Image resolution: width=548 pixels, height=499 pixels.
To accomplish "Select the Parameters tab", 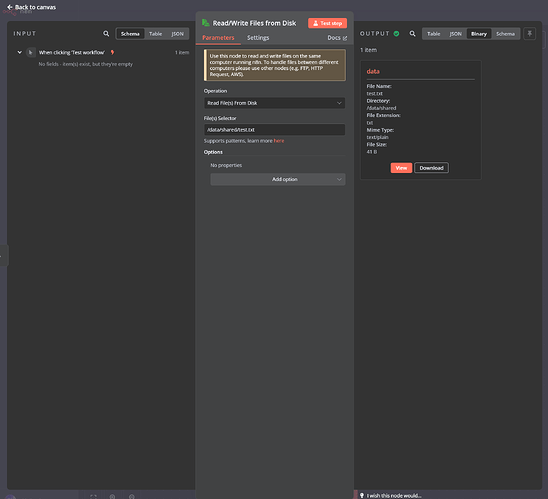I will 218,38.
